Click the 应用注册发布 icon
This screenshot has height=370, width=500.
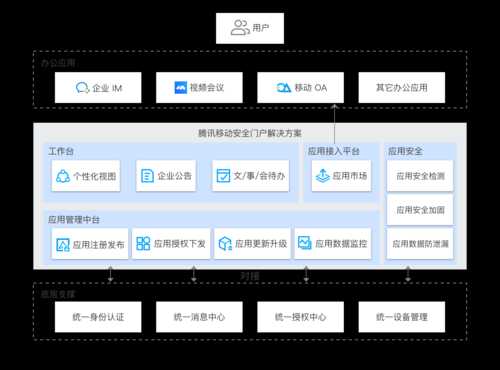63,244
